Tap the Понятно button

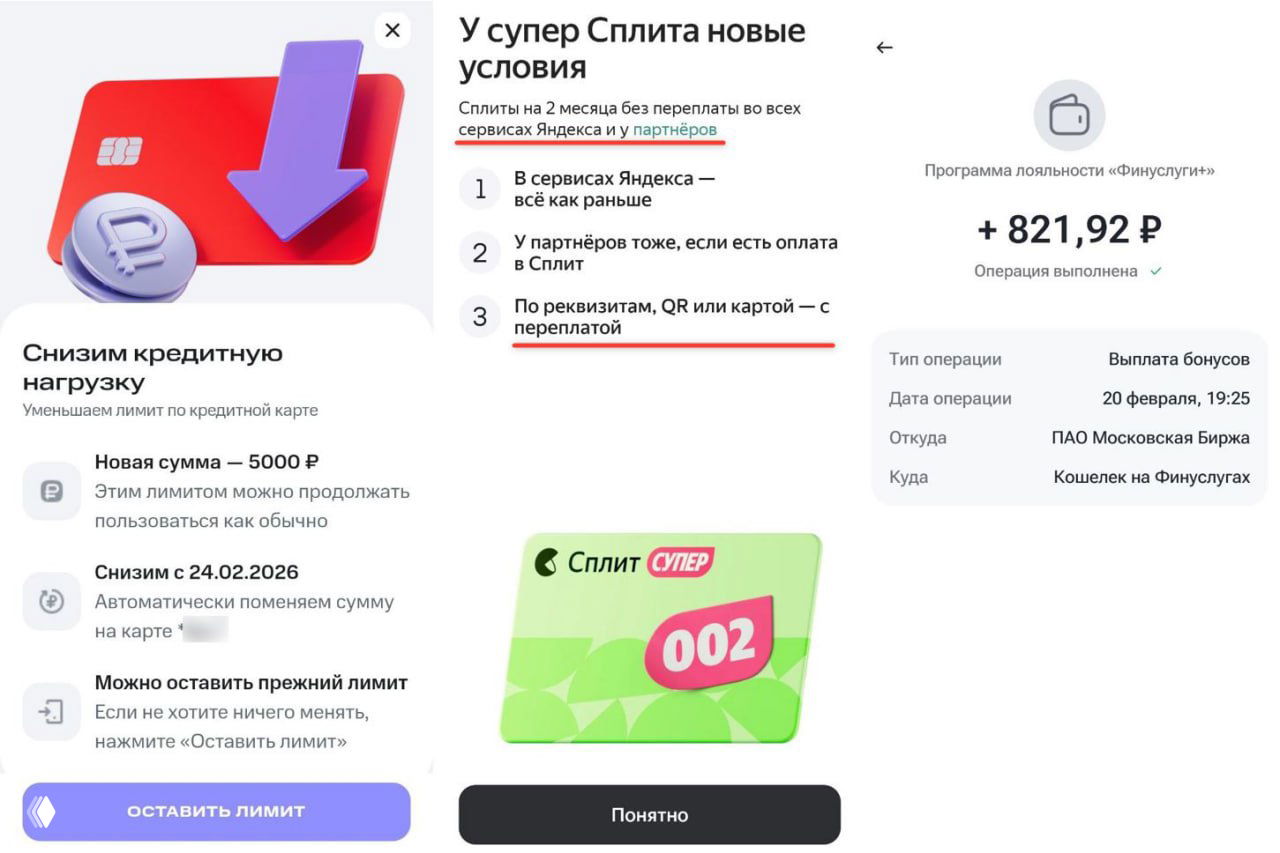(649, 814)
